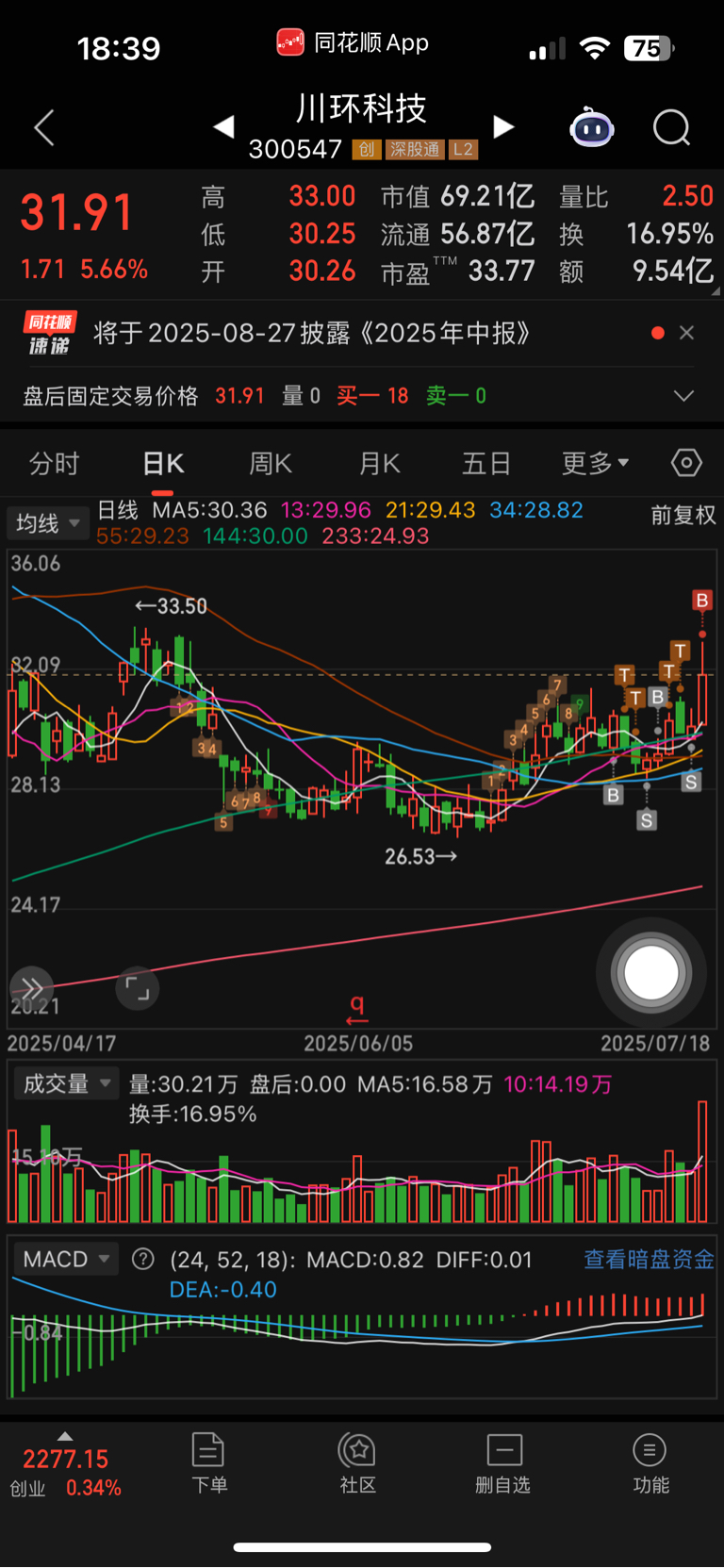Tap the L2 level-2 tag
The width and height of the screenshot is (724, 1568).
[463, 149]
